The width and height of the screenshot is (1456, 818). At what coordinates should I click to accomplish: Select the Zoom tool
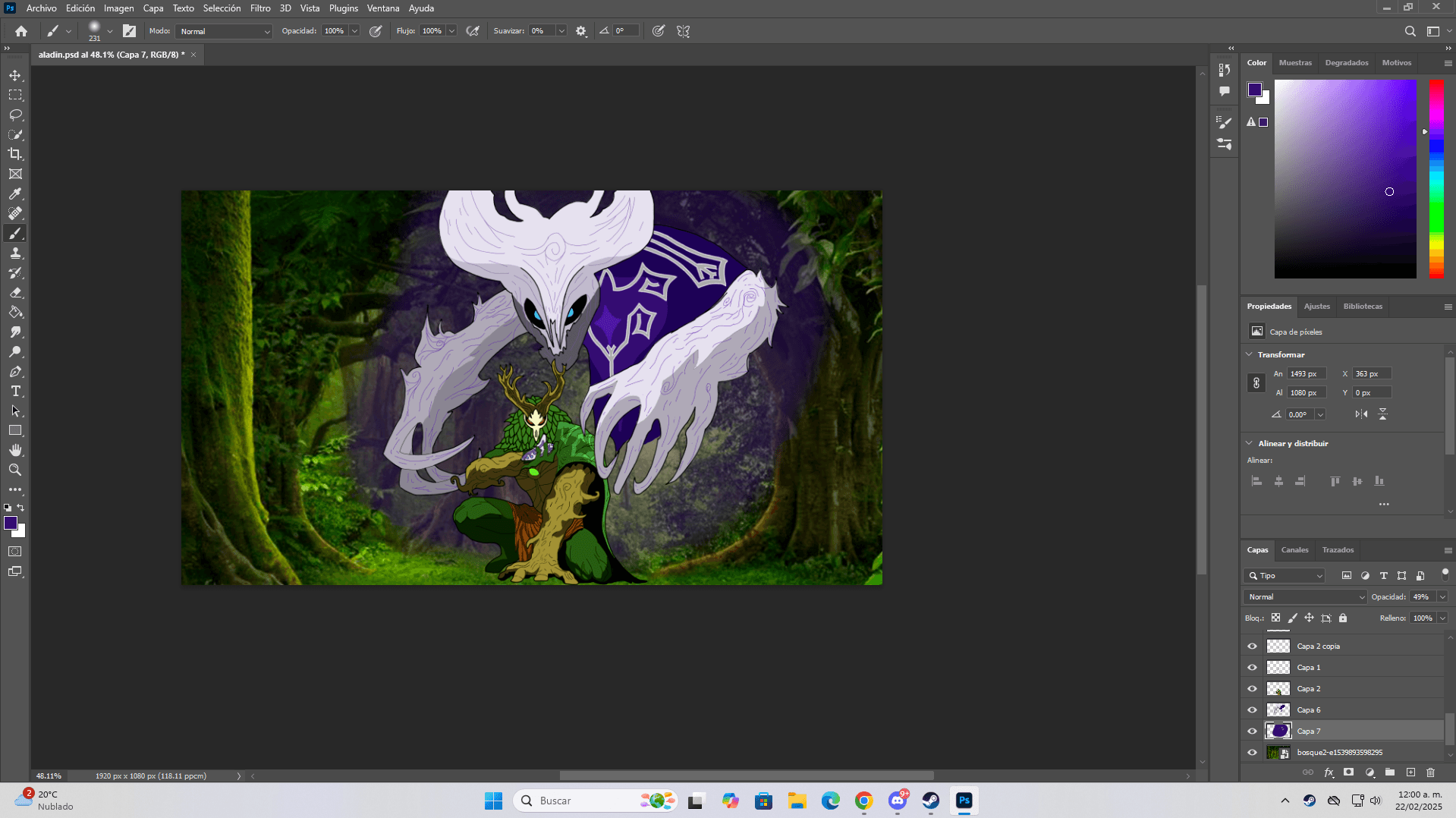point(15,470)
